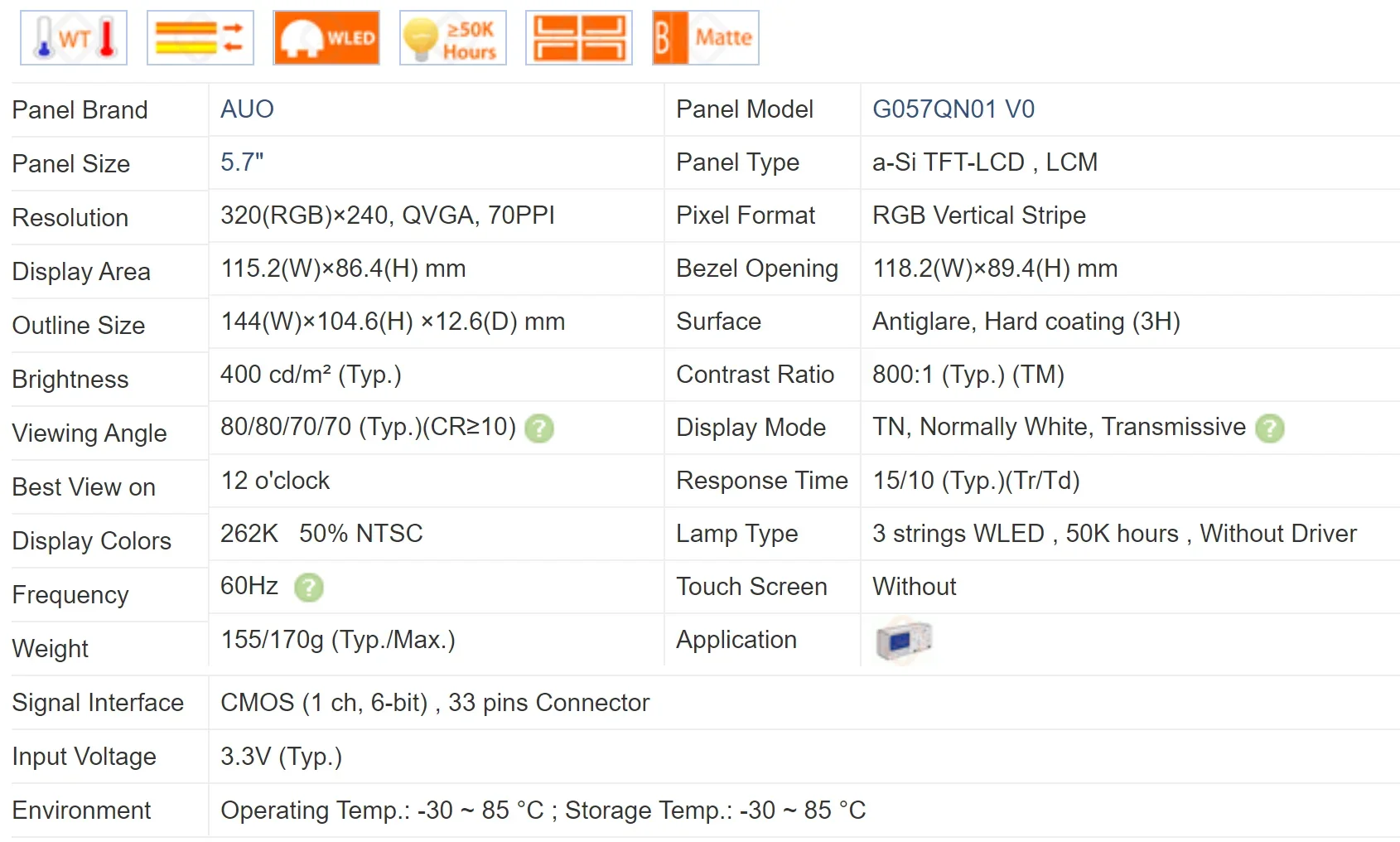Select the bezel opening 118.2(W)×89.4(H) mm value
The width and height of the screenshot is (1400, 842).
[x=995, y=269]
